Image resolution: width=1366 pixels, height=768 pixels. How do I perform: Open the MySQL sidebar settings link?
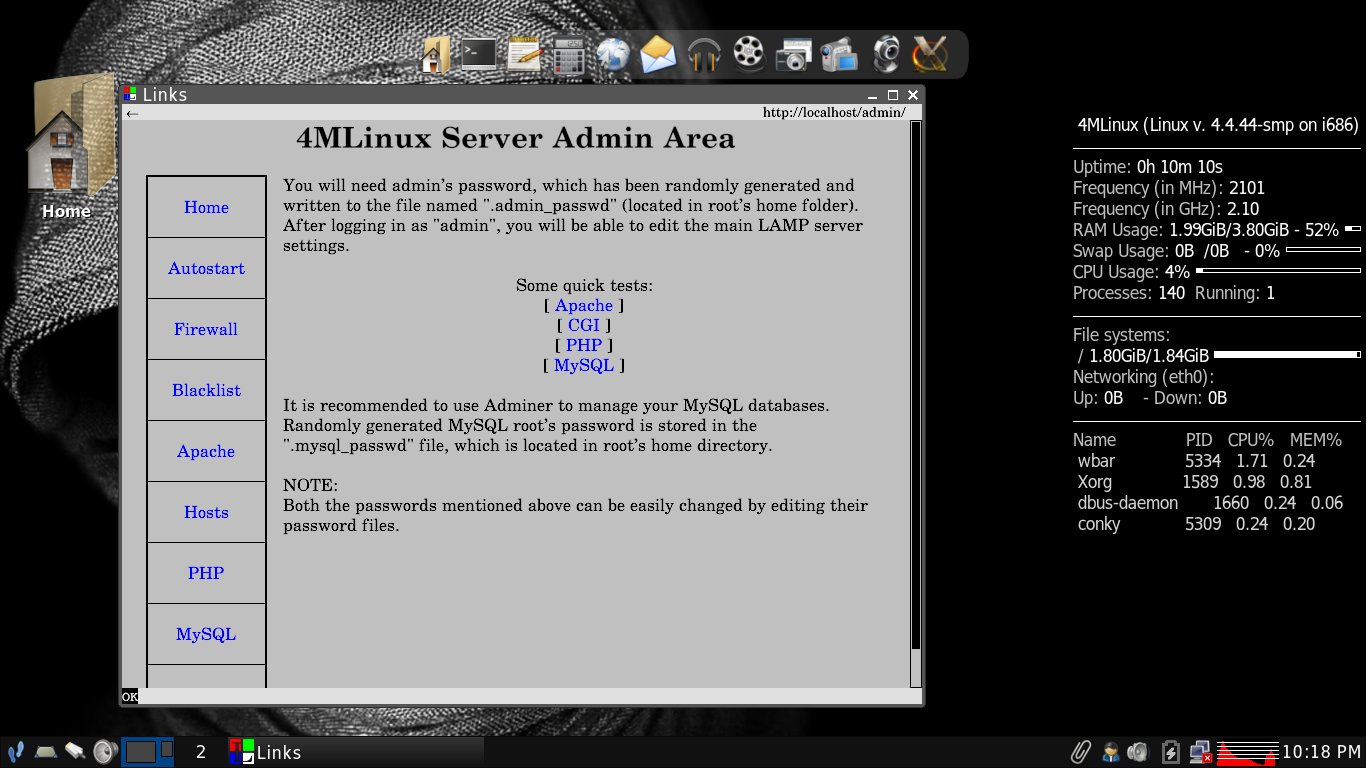[x=206, y=634]
